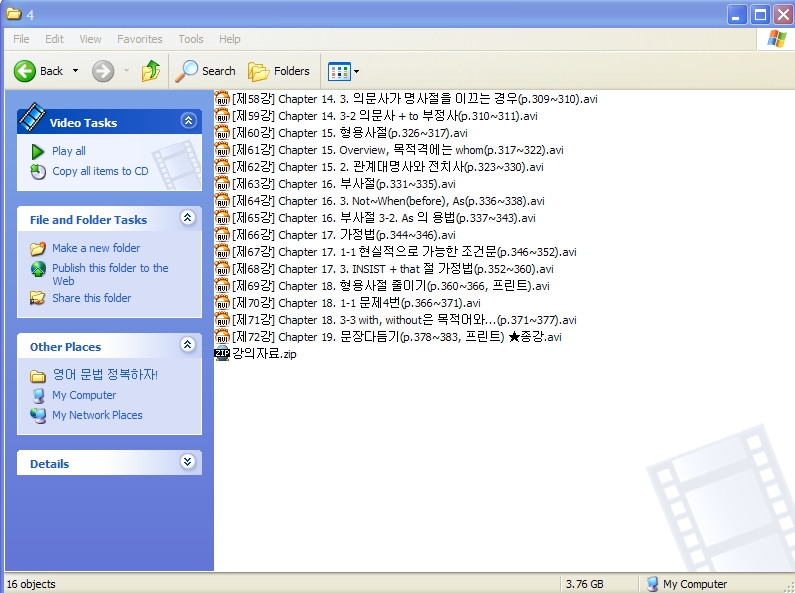Screen dimensions: 795x593
Task: Select AVI icon of 제61강 file
Action: (x=222, y=150)
